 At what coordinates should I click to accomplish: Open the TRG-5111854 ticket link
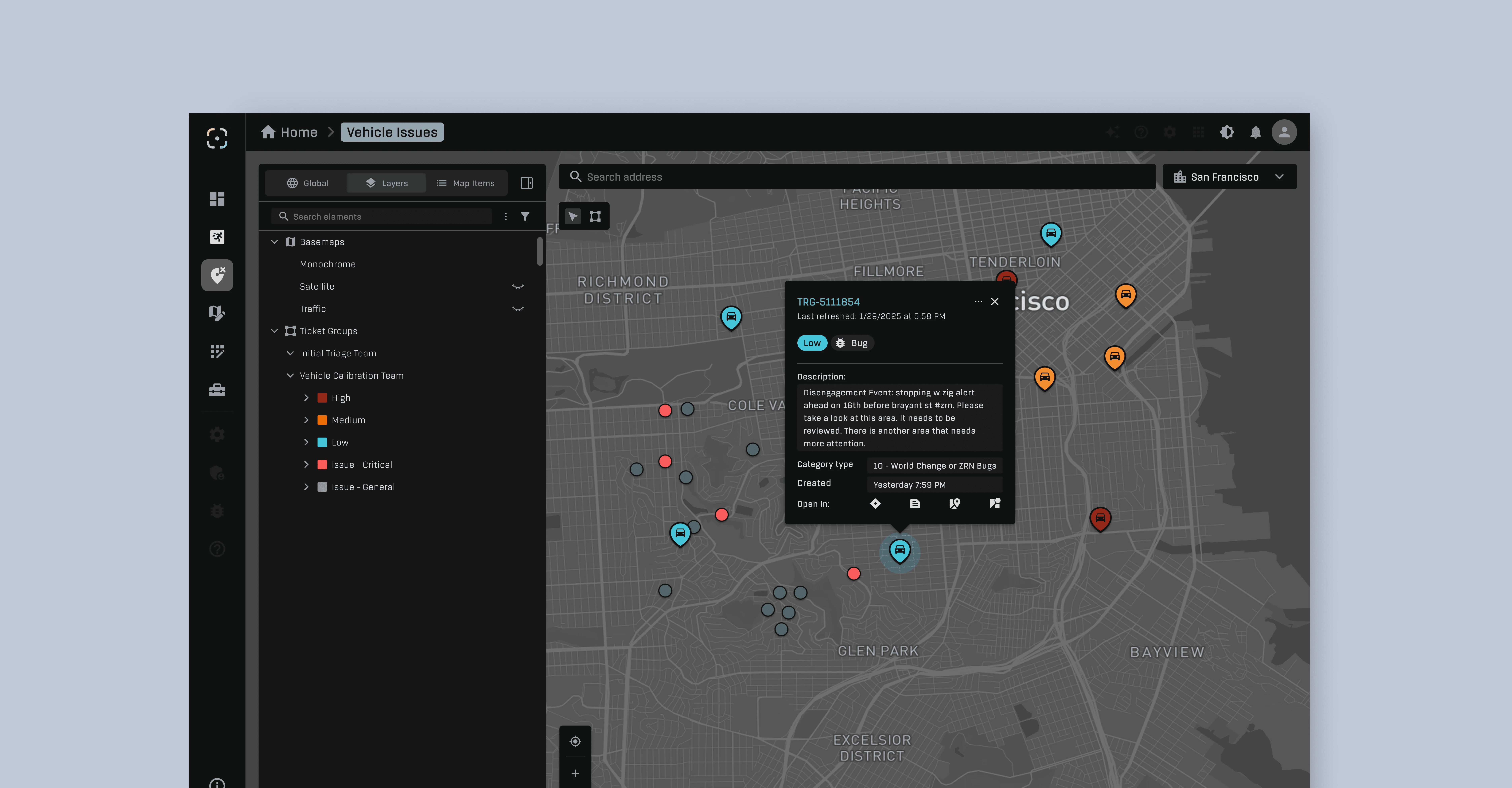coord(828,302)
